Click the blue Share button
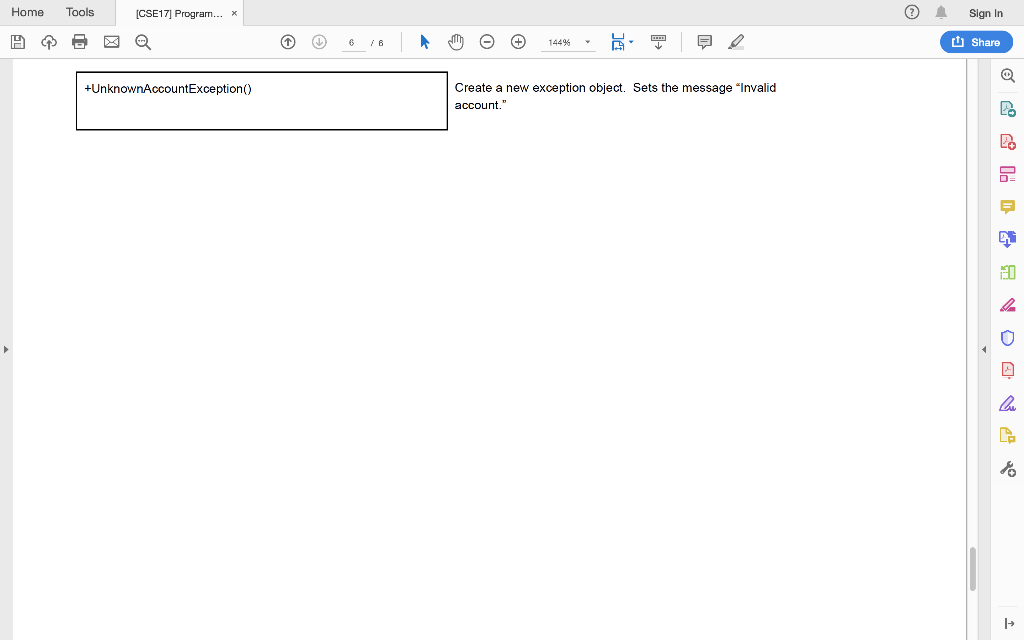Image resolution: width=1024 pixels, height=640 pixels. point(976,42)
